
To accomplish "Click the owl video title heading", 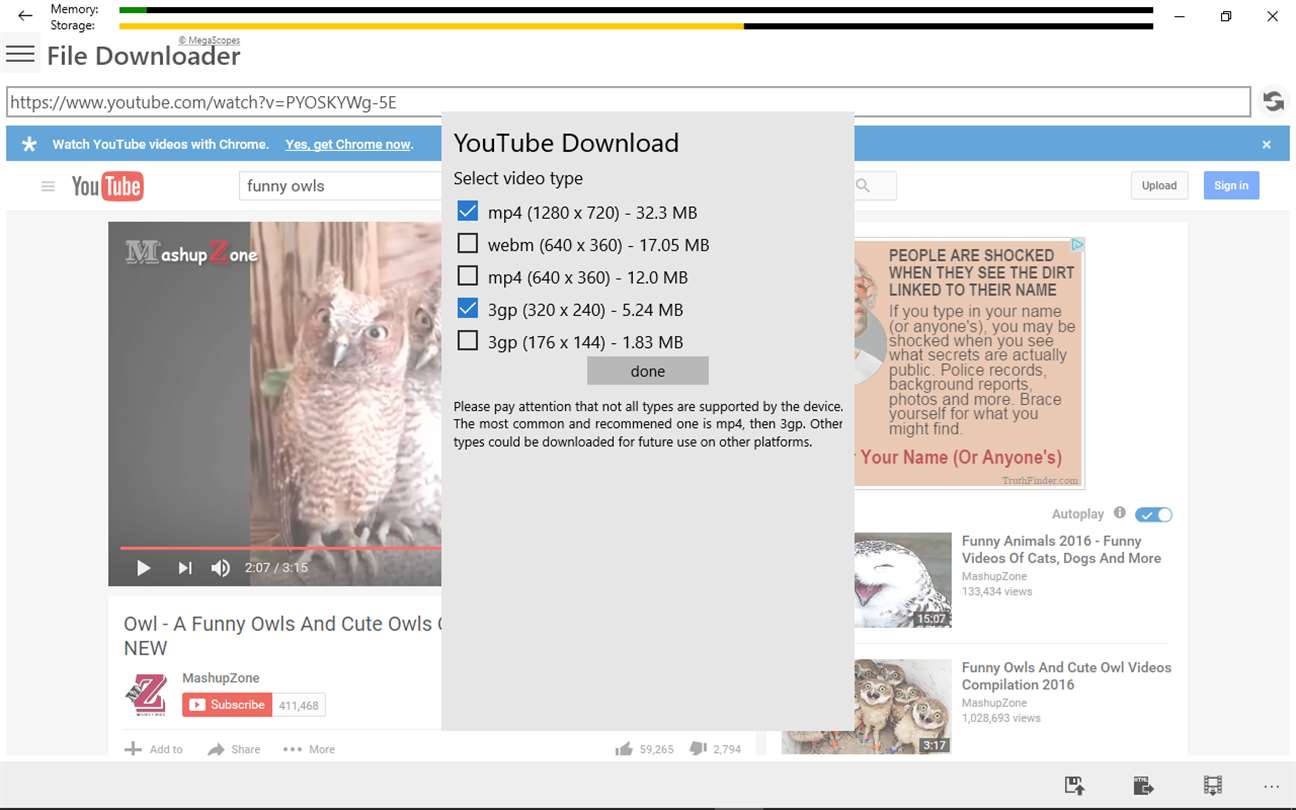I will (x=282, y=636).
